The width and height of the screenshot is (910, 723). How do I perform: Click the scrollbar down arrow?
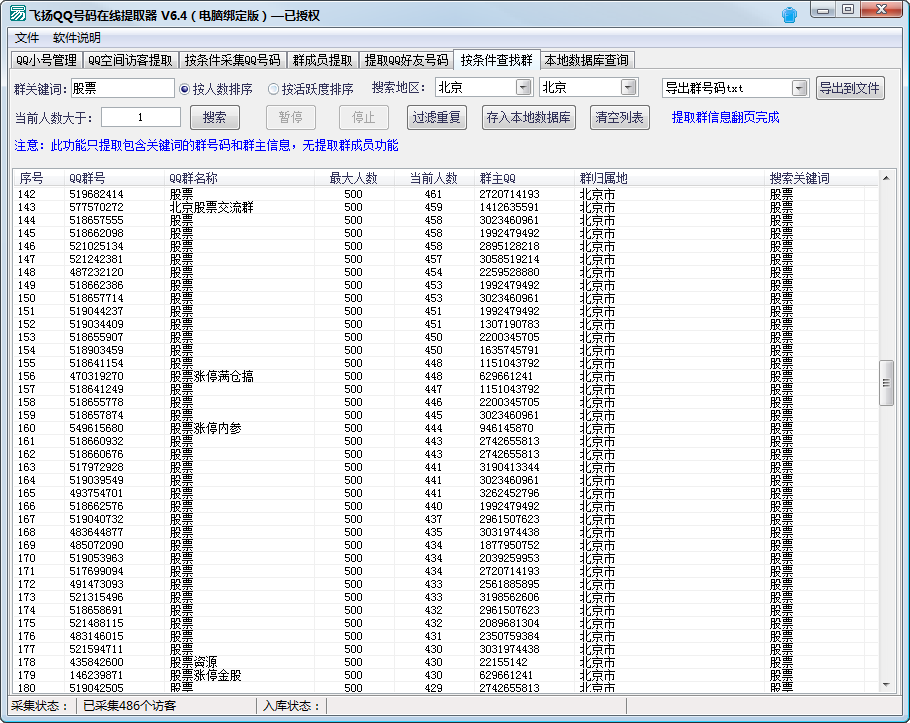[x=886, y=685]
